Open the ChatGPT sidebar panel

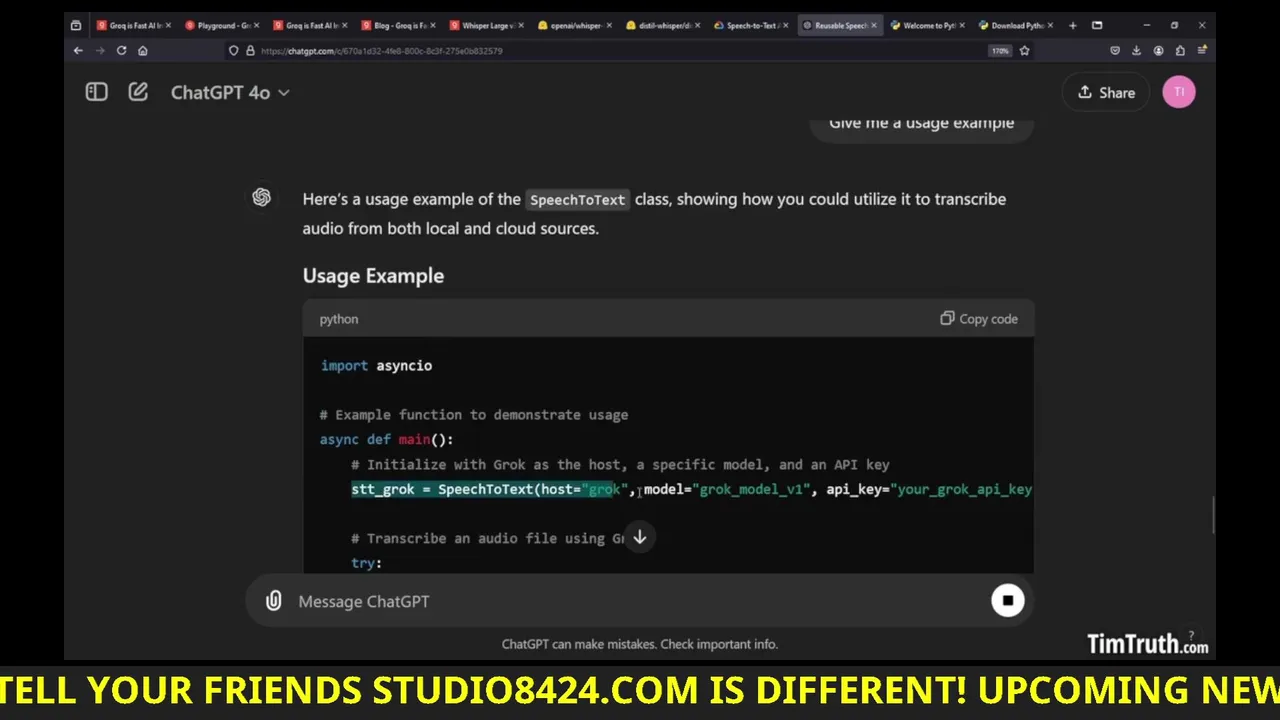tap(96, 92)
